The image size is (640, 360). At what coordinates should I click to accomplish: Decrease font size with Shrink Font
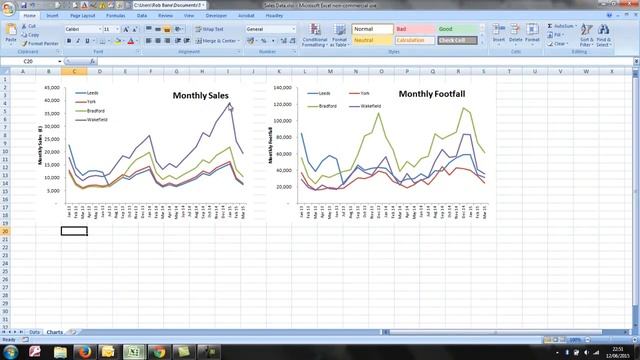(x=134, y=29)
